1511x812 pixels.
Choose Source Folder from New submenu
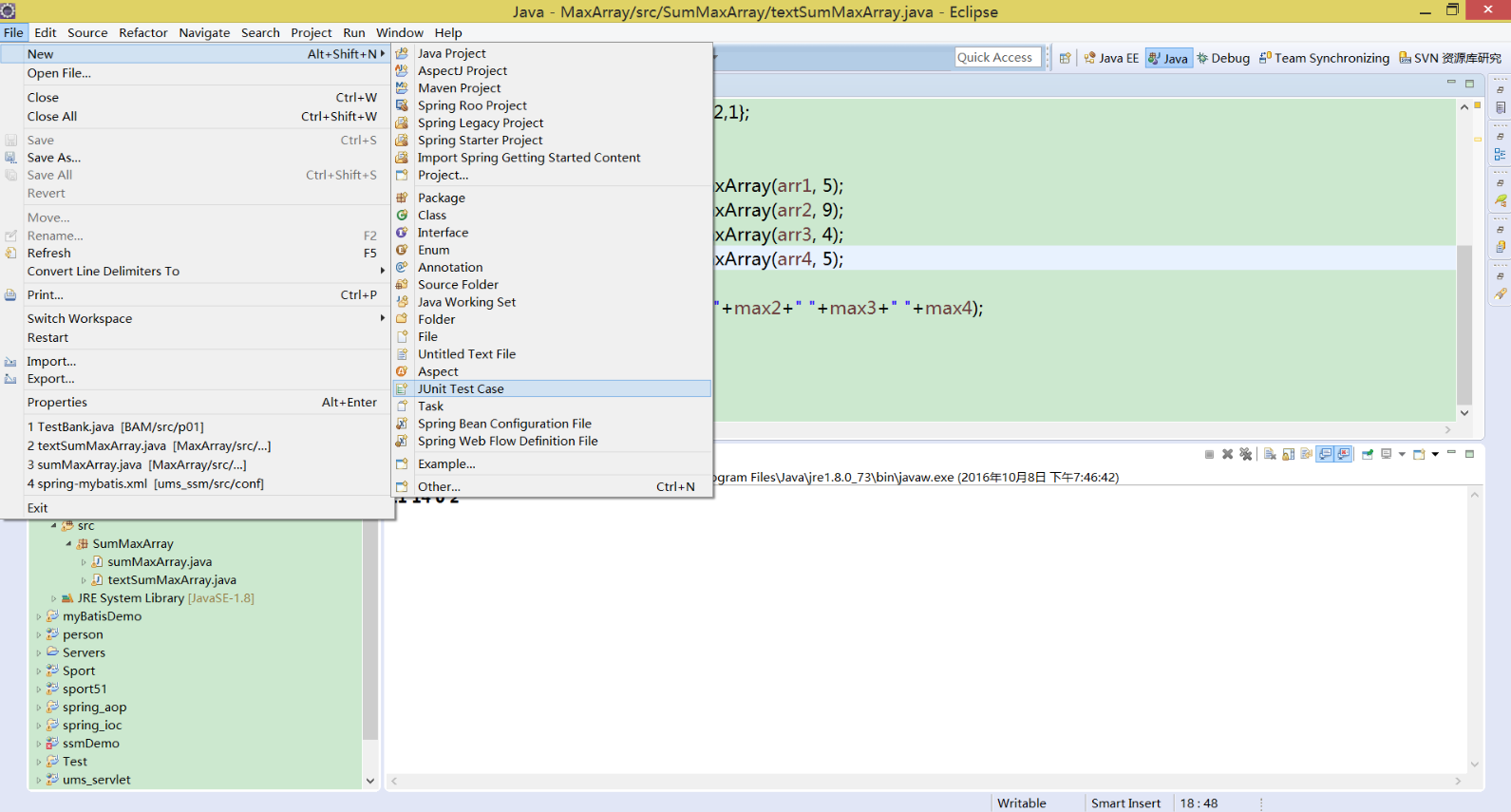pos(552,284)
